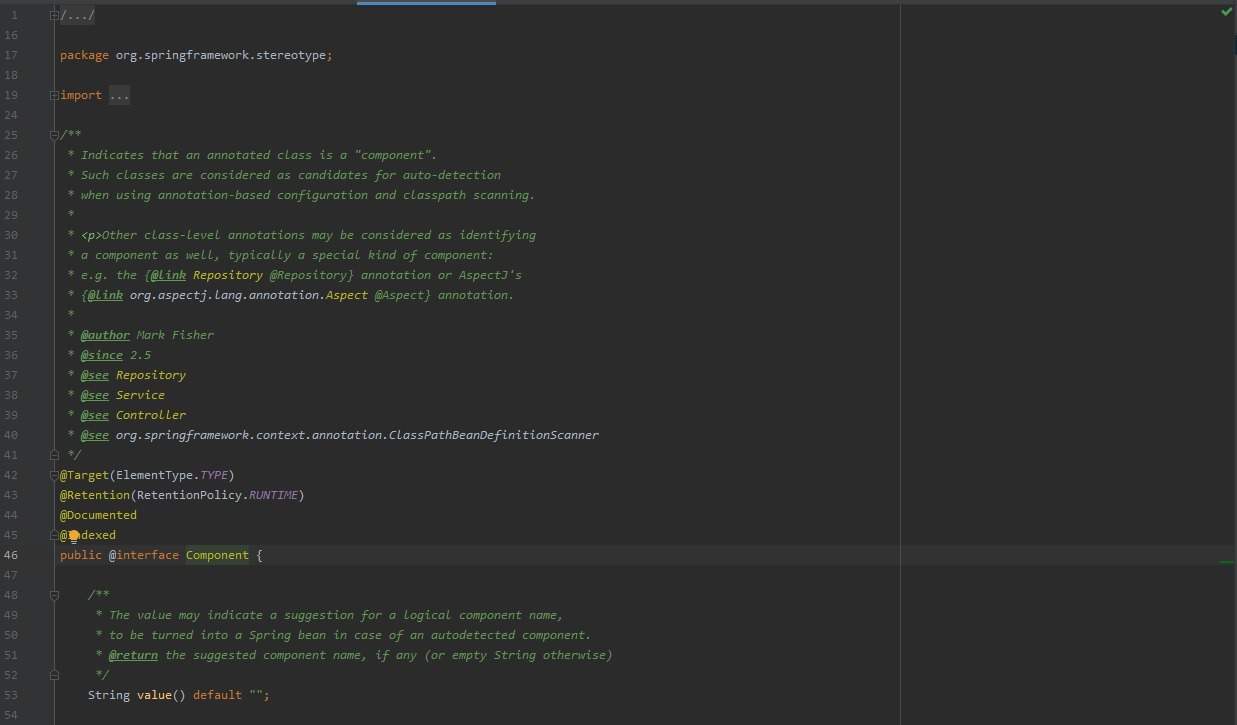Click the ClassPathBeanDefinitionScanner reference on line 40
The width and height of the screenshot is (1237, 725).
pos(493,435)
